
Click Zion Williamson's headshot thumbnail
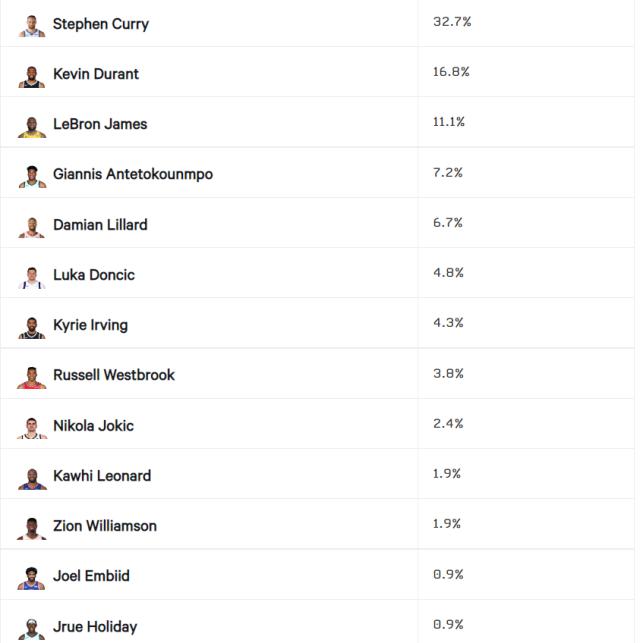pyautogui.click(x=32, y=527)
